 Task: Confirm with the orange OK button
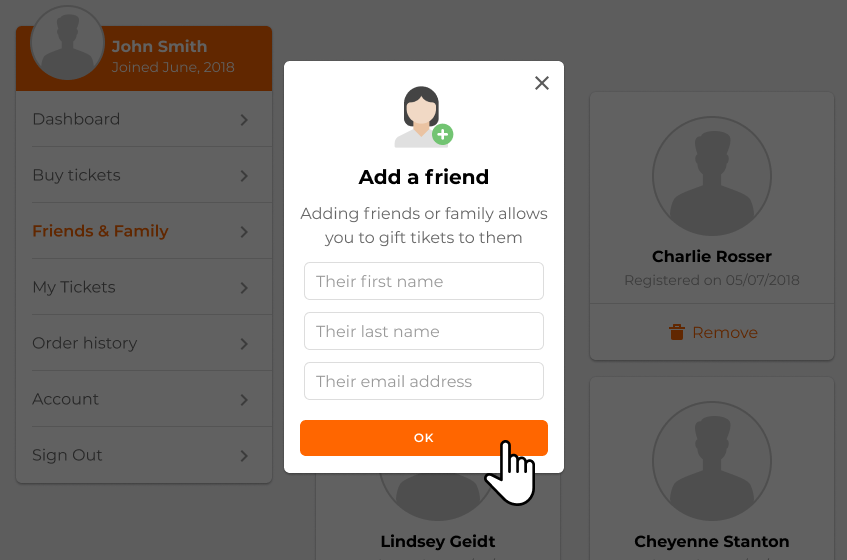(424, 438)
